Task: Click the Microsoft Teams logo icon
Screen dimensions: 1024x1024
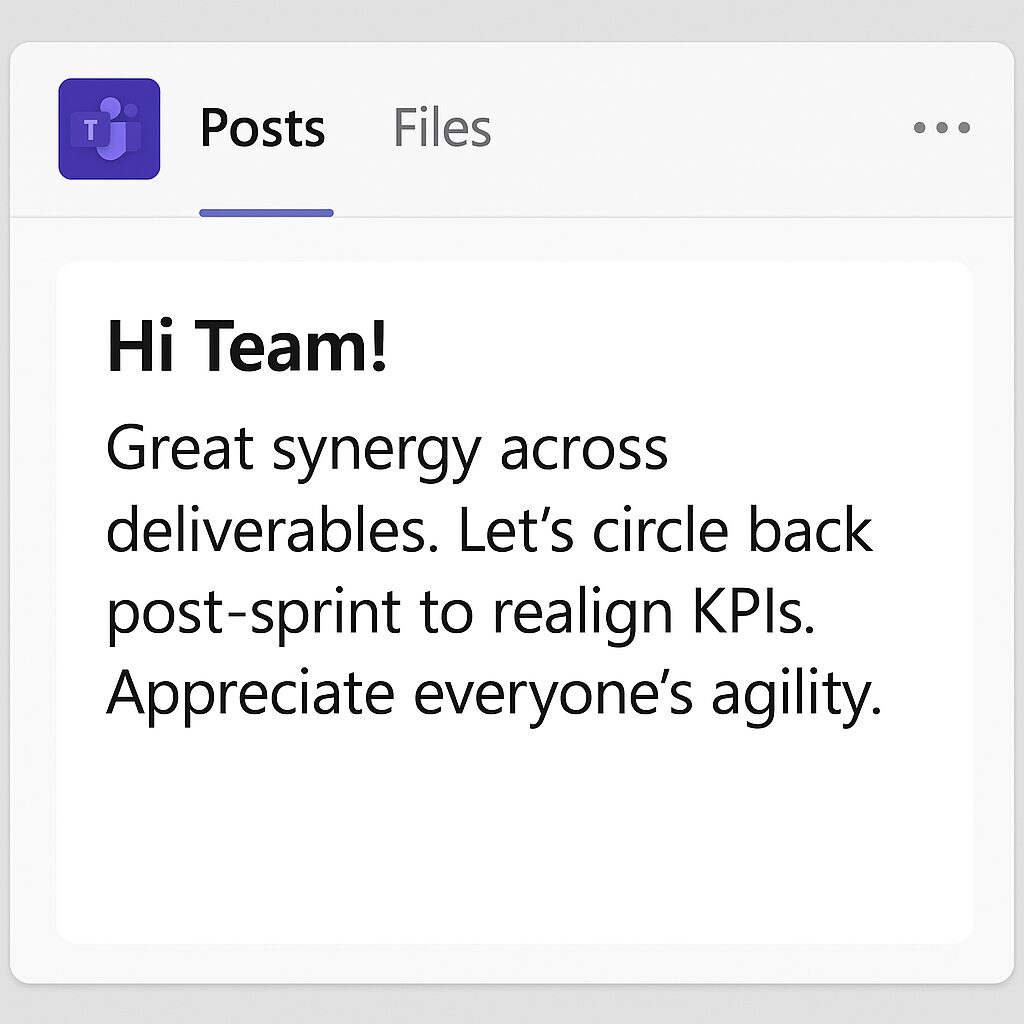Action: click(x=109, y=129)
